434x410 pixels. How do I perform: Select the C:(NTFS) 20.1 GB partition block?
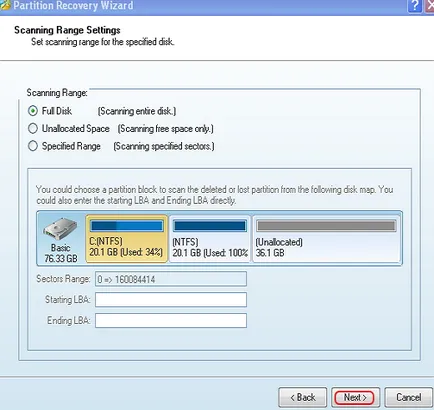(x=126, y=239)
